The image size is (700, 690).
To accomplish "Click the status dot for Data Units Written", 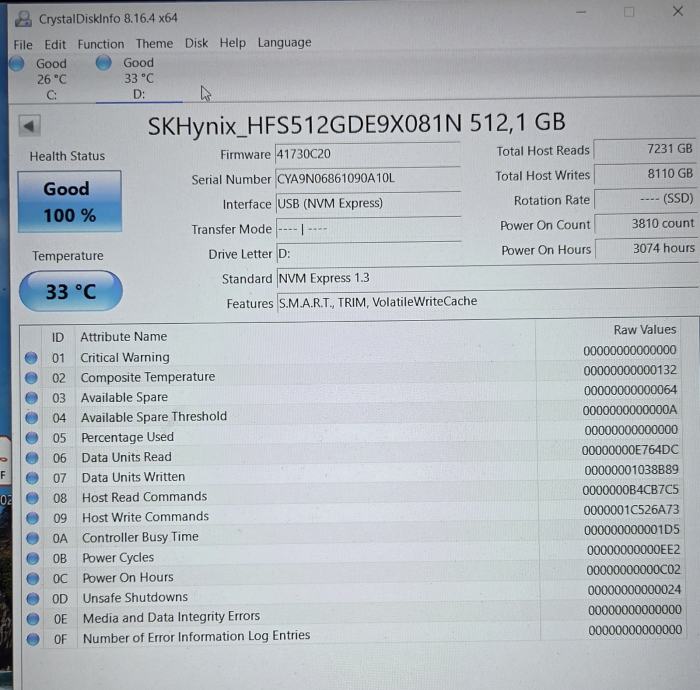I will click(x=32, y=478).
